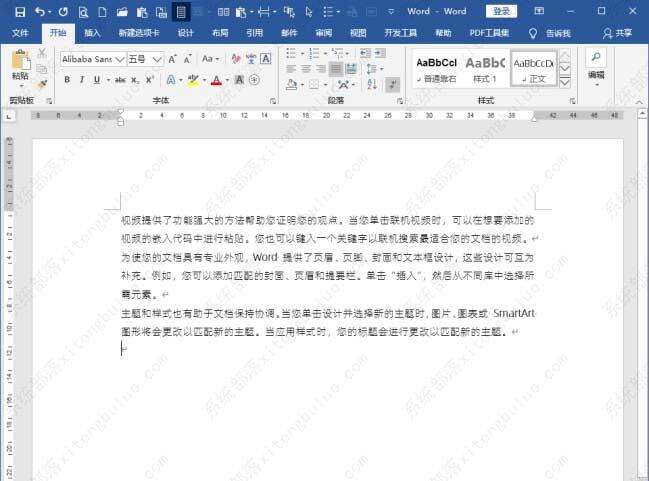Image resolution: width=649 pixels, height=481 pixels.
Task: Click the vertical scrollbar up arrow
Action: pos(642,113)
